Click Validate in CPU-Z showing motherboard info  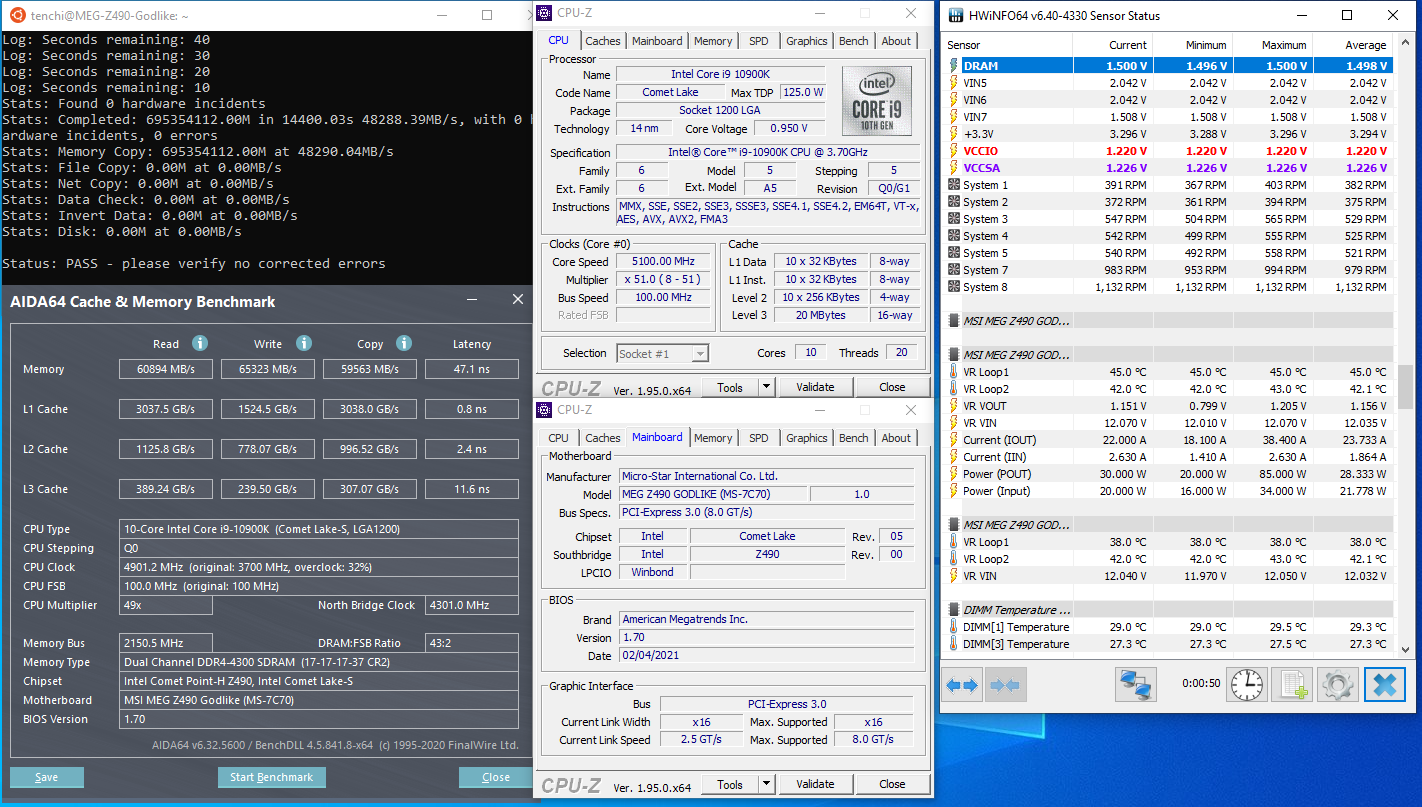pyautogui.click(x=815, y=784)
